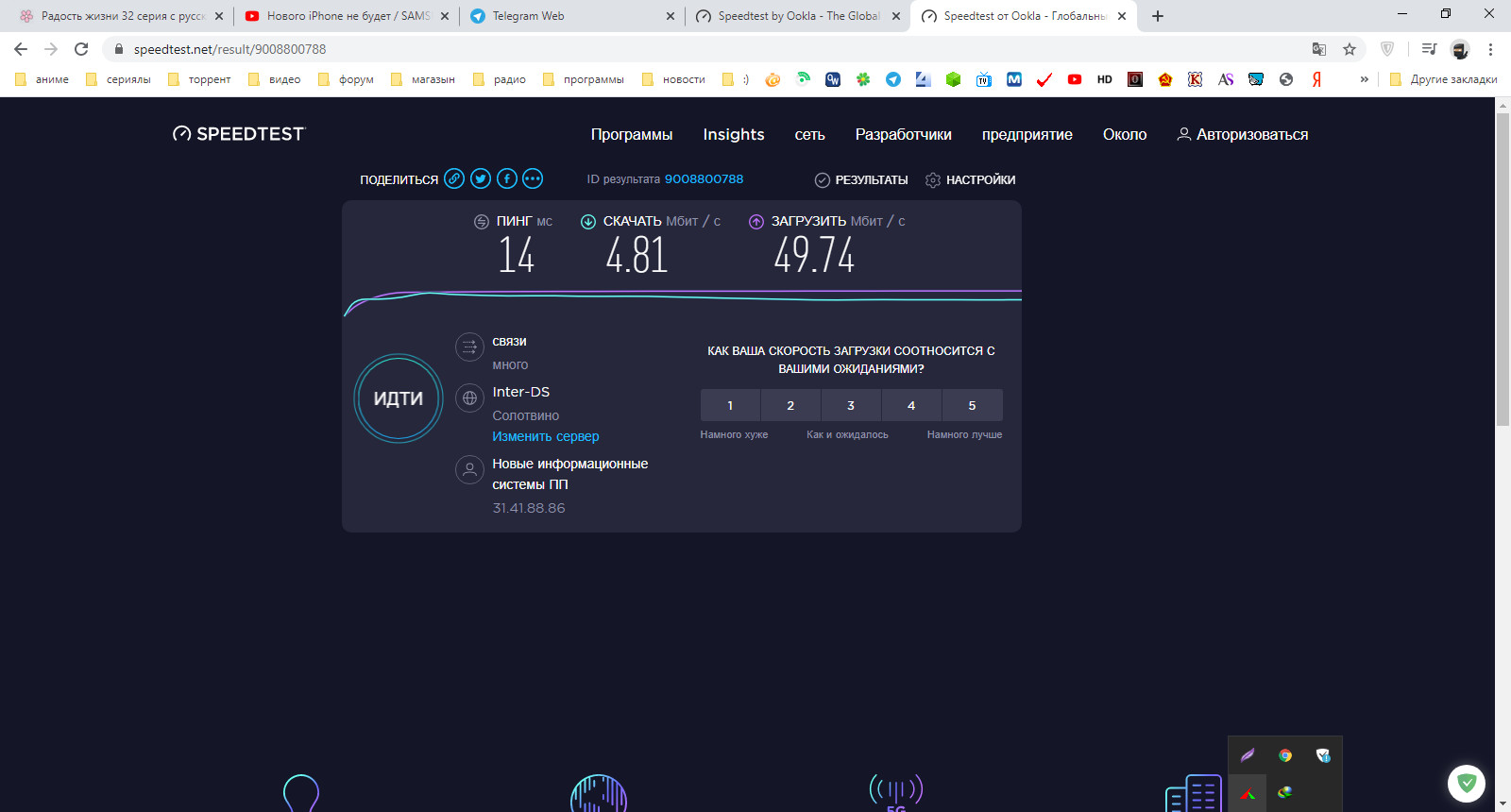Image resolution: width=1511 pixels, height=812 pixels.
Task: Open the аниме bookmarks folder
Action: pos(42,79)
